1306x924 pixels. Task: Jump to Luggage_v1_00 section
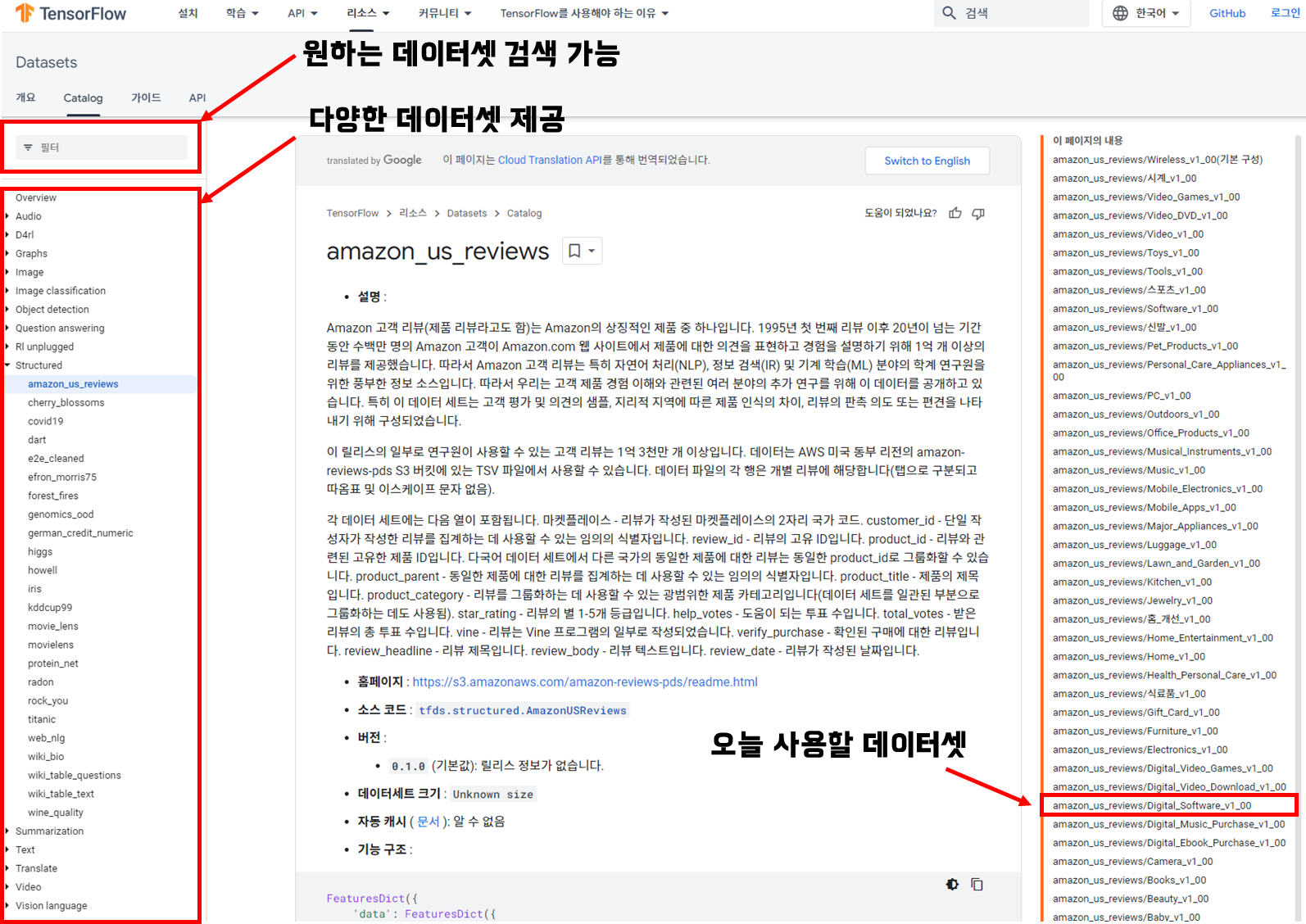point(1135,545)
